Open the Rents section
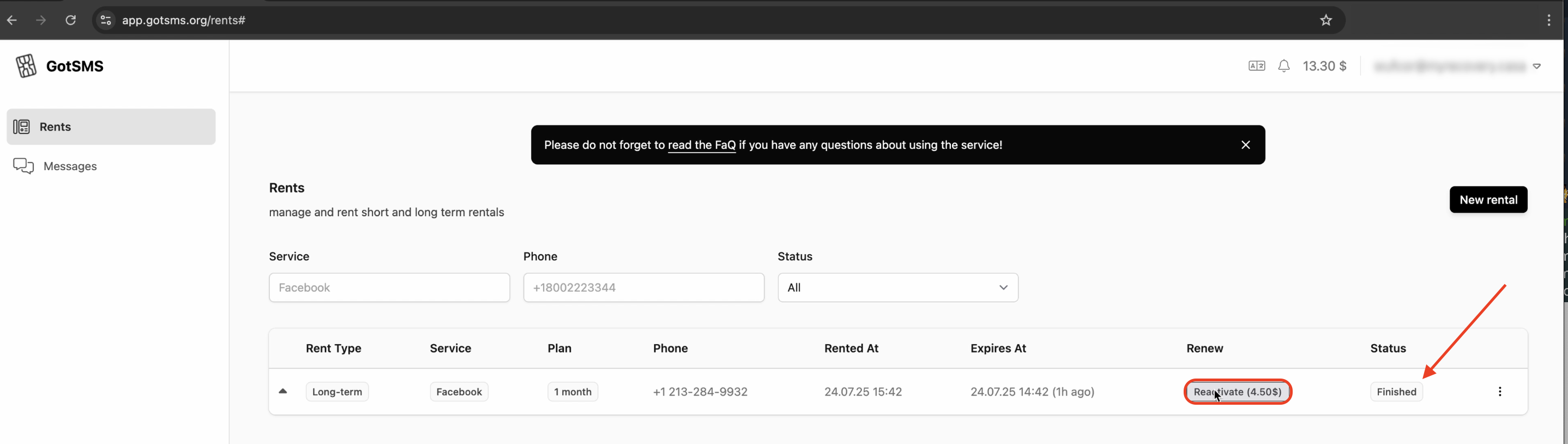This screenshot has height=444, width=1568. click(x=111, y=127)
